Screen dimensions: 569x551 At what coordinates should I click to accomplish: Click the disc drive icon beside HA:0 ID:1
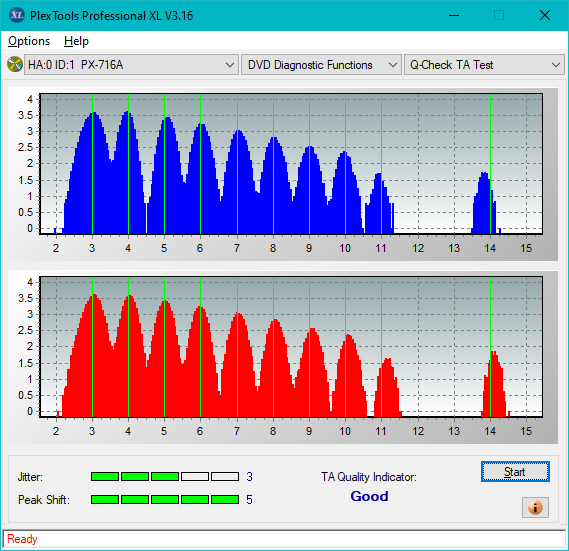pos(15,65)
